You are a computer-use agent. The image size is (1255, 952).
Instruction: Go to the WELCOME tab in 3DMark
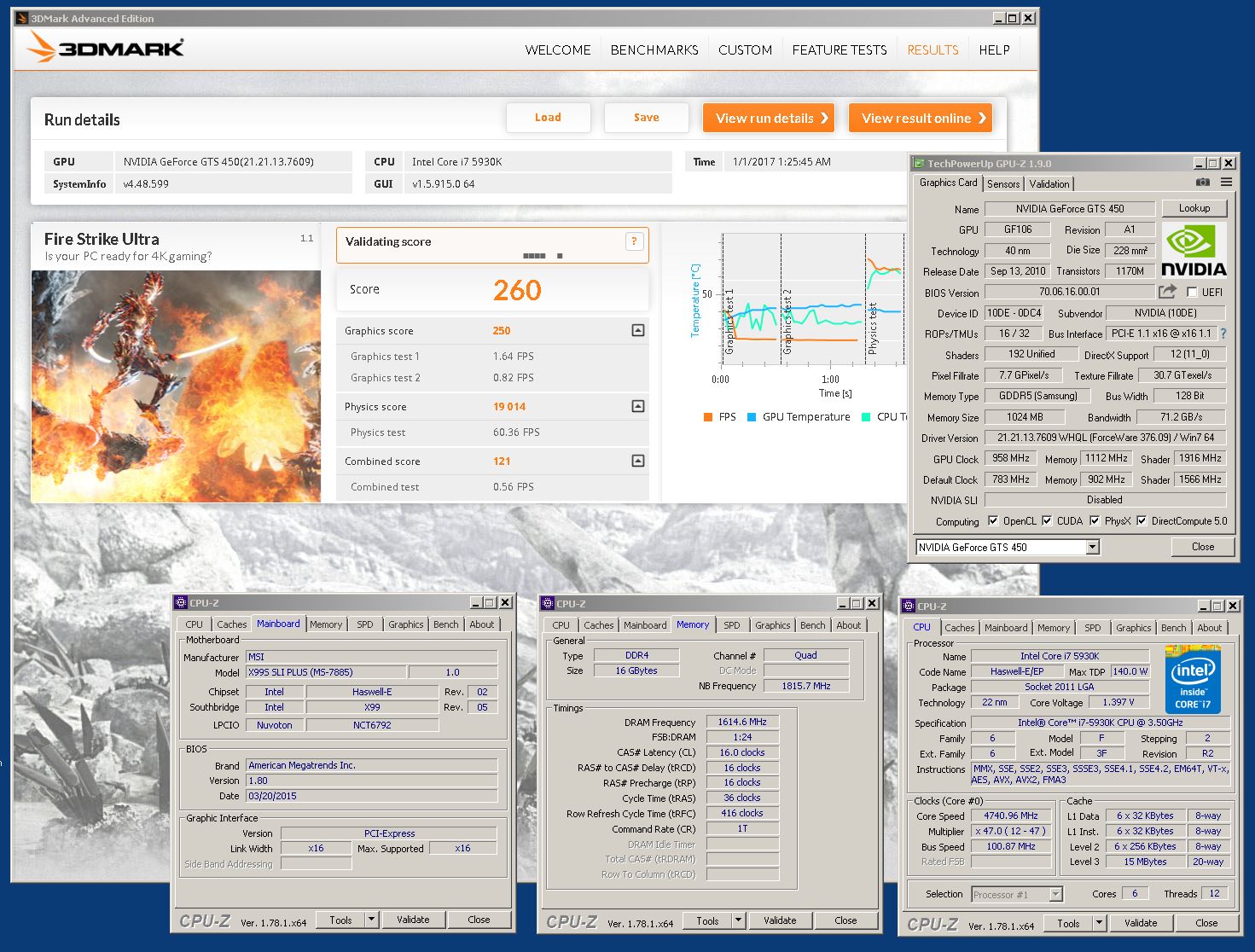pyautogui.click(x=558, y=49)
